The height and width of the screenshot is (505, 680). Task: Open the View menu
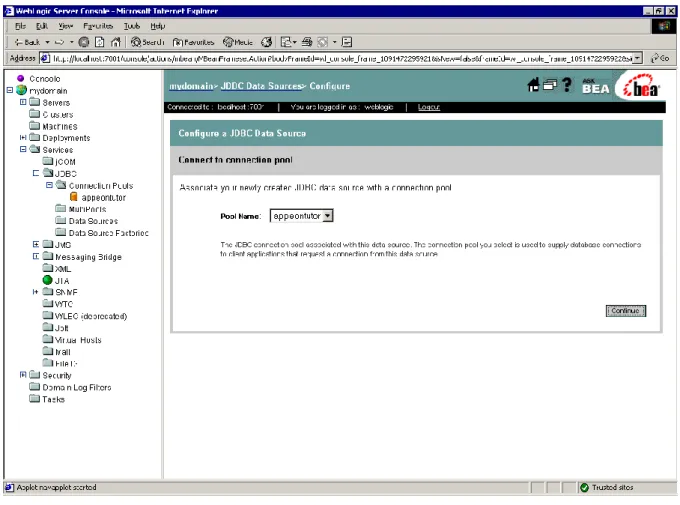tap(65, 26)
